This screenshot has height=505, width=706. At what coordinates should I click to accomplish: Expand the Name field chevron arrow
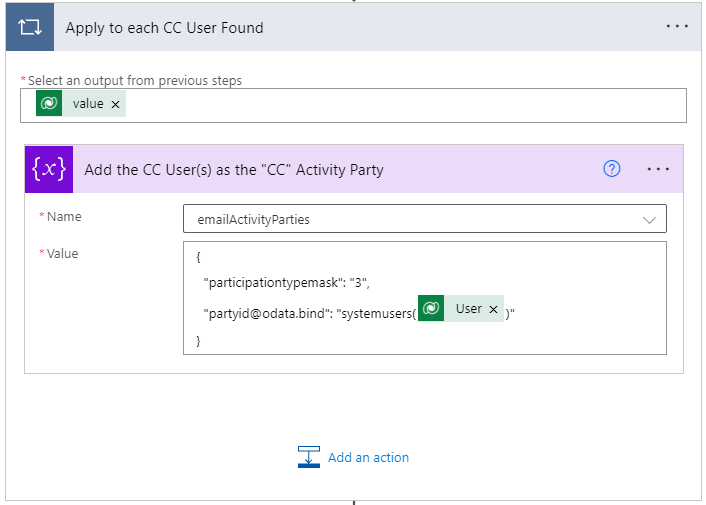coord(650,219)
